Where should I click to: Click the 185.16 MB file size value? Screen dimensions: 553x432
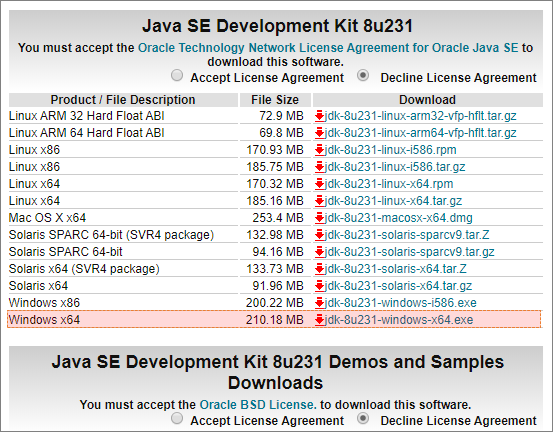click(x=275, y=201)
